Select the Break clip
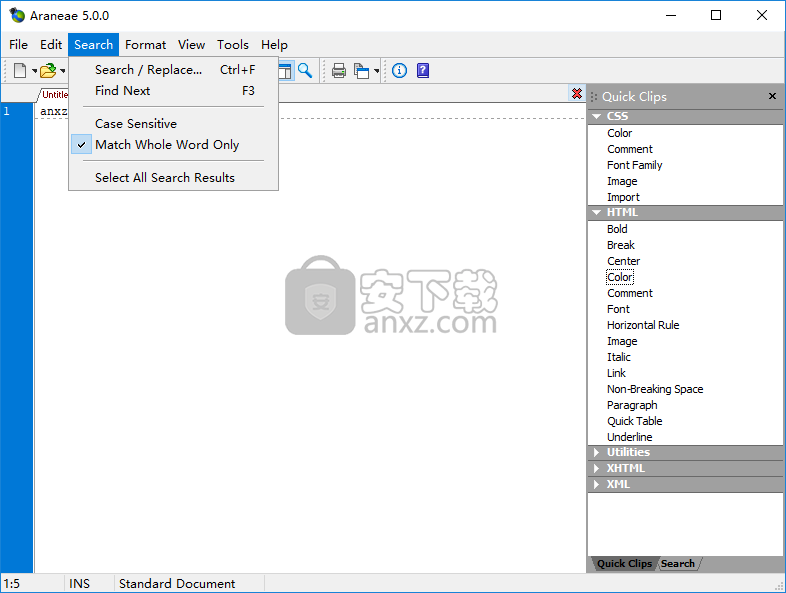Viewport: 786px width, 593px height. click(621, 245)
